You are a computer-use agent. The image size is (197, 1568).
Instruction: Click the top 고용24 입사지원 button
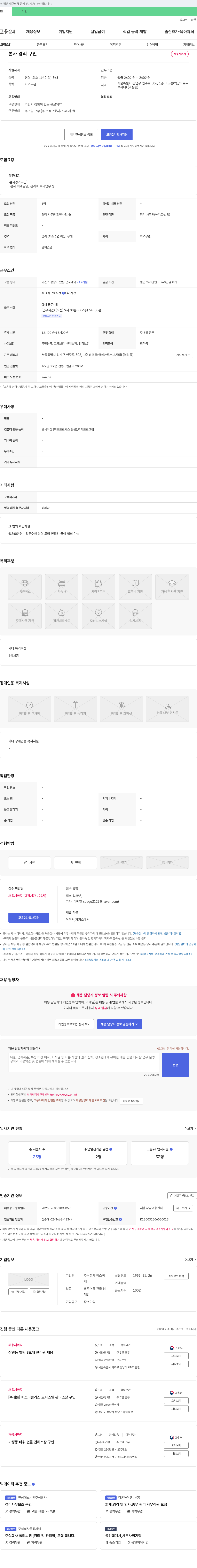coord(117,135)
